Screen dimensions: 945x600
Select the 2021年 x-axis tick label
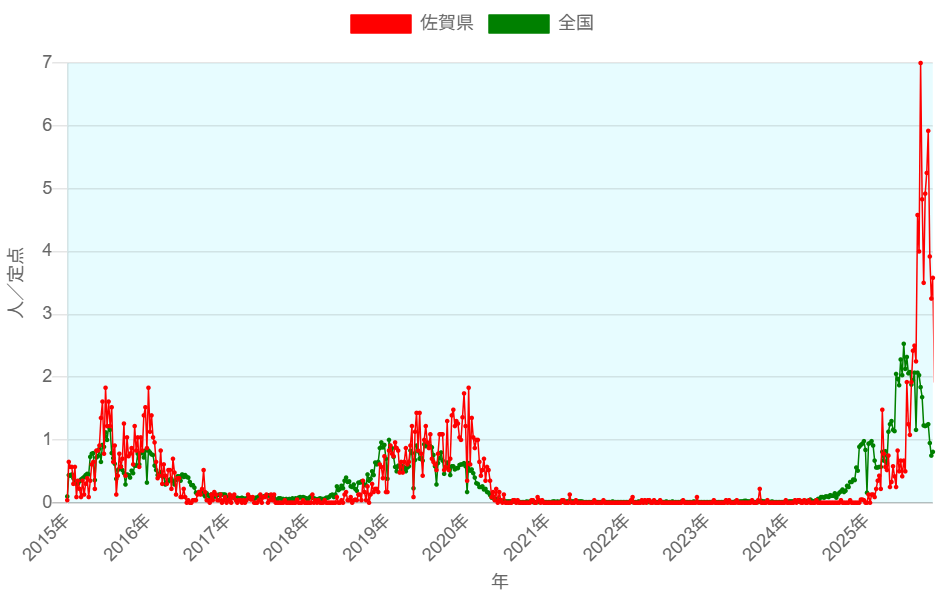point(527,537)
